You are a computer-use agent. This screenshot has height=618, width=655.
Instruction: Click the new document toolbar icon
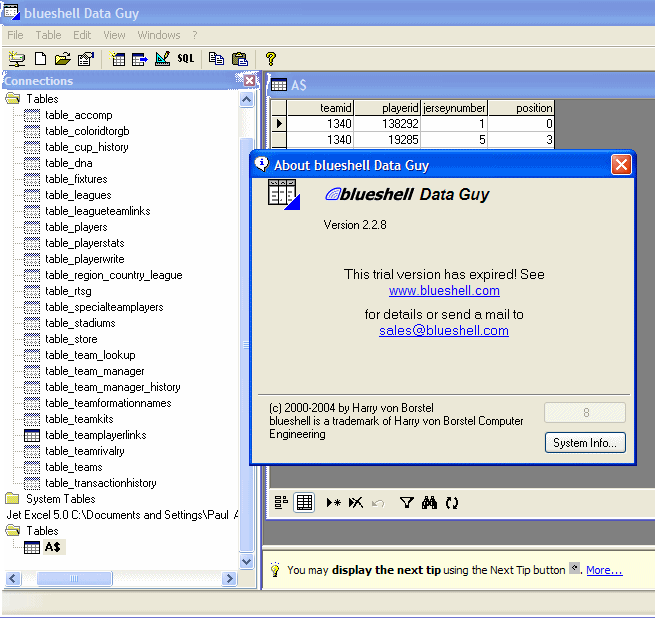pyautogui.click(x=41, y=59)
